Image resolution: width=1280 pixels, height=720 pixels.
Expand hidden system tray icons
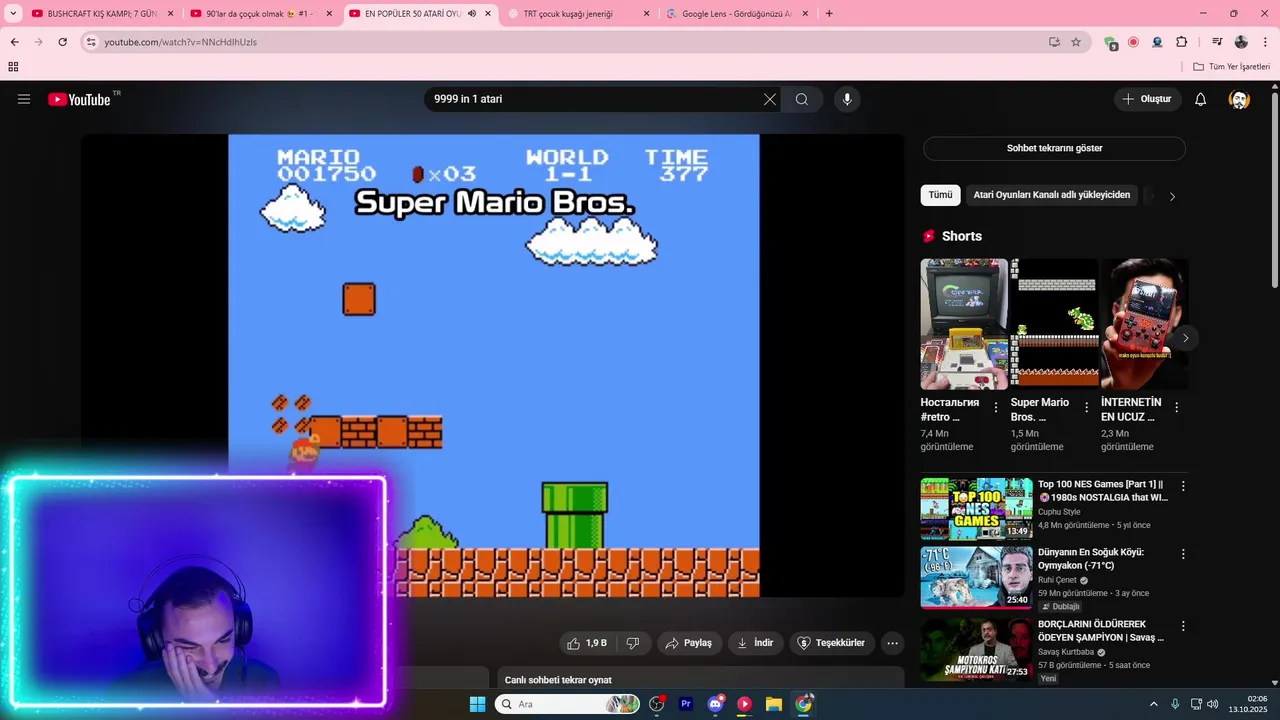click(x=1153, y=704)
